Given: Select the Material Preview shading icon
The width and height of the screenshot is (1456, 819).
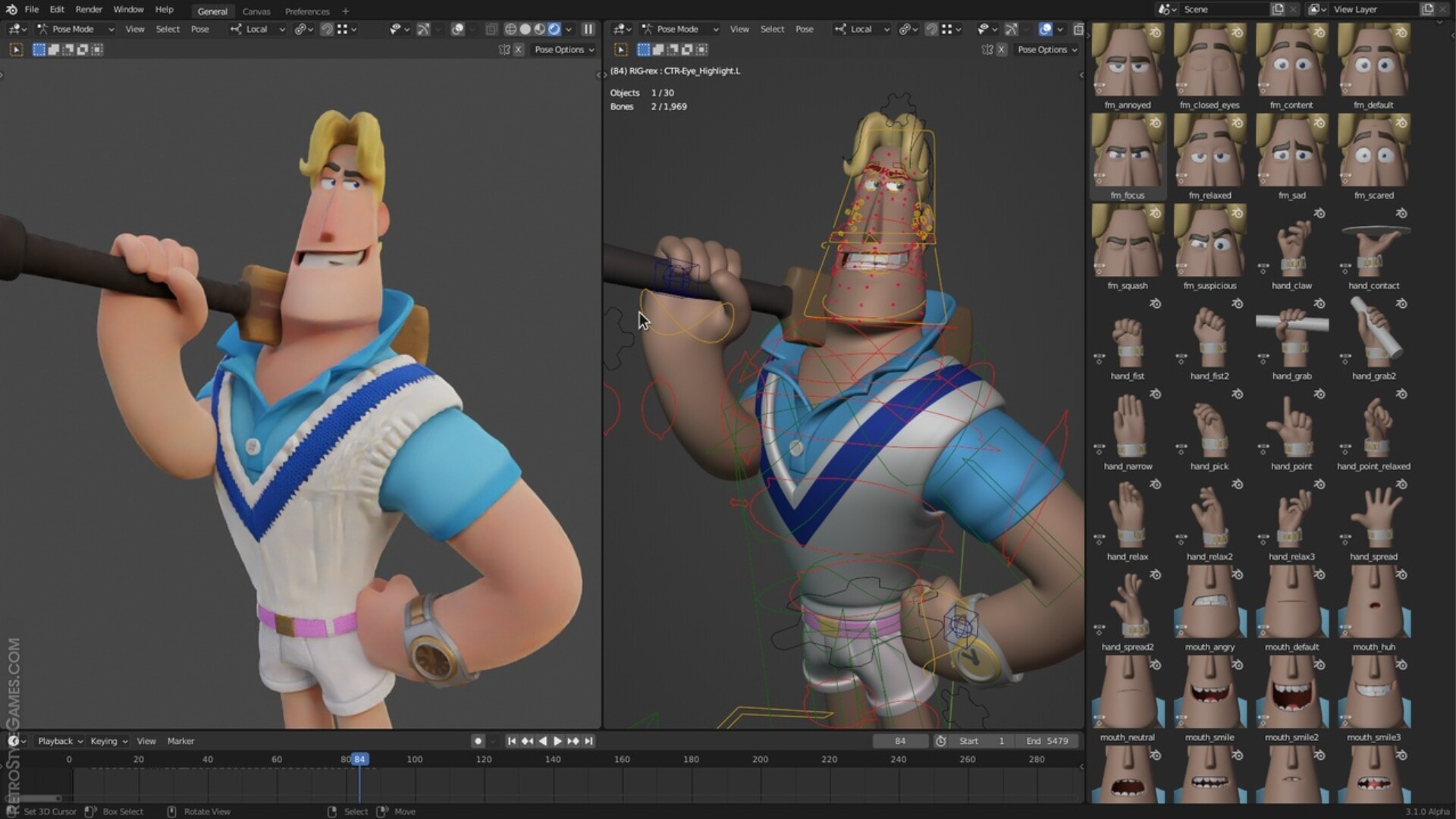Looking at the screenshot, I should pyautogui.click(x=539, y=29).
